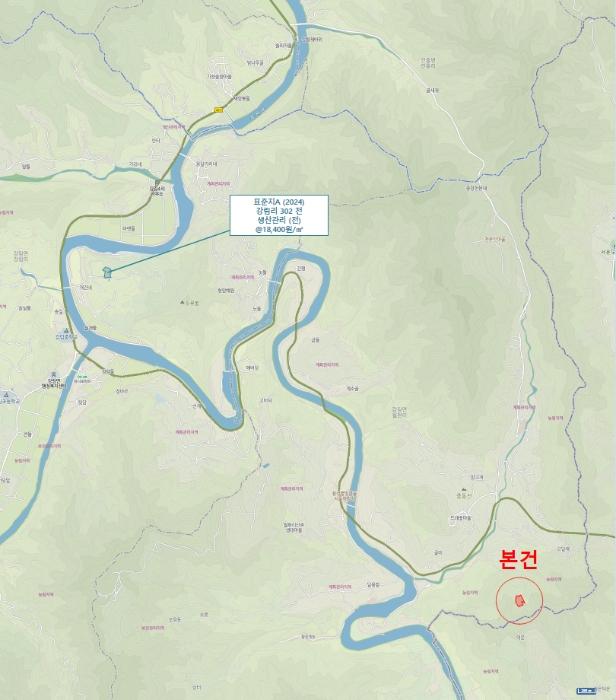Screen dimensions: 616x700
Task: Click the large red 본건 label
Action: [518, 559]
